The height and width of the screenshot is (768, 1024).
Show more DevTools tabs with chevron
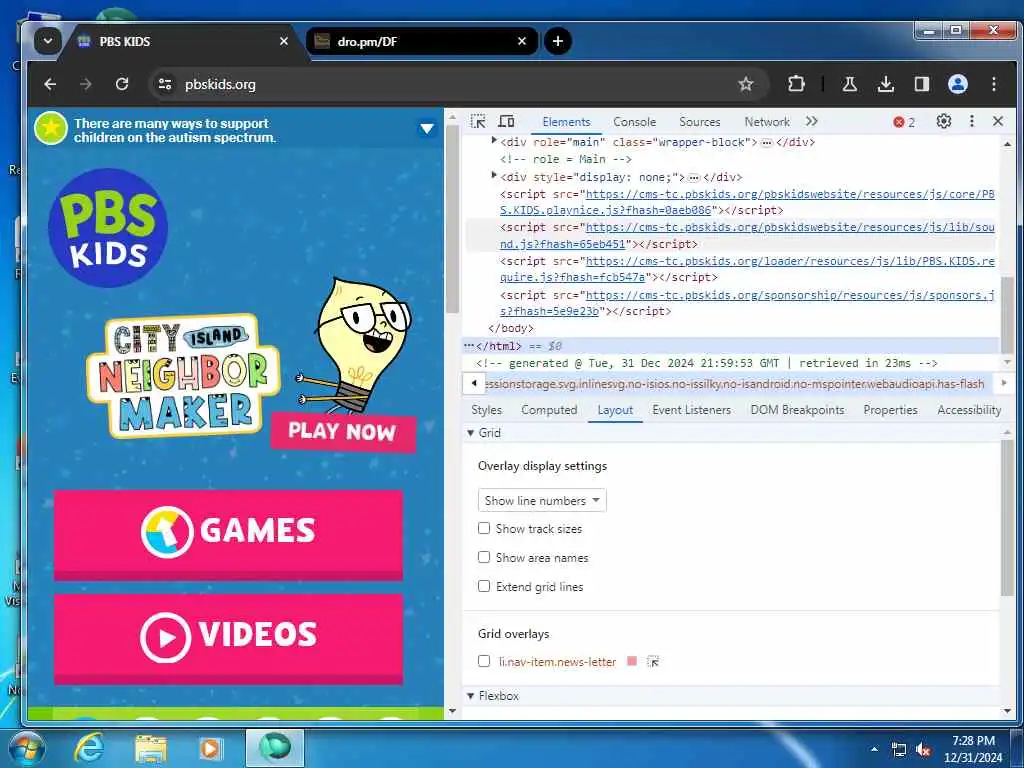(x=812, y=121)
